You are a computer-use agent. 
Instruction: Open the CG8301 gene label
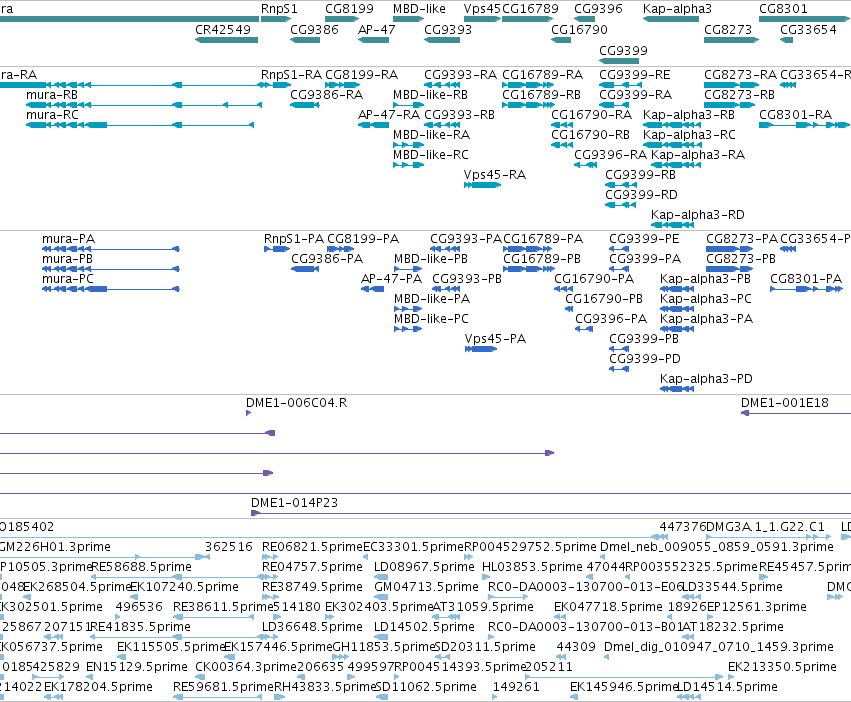click(x=783, y=9)
